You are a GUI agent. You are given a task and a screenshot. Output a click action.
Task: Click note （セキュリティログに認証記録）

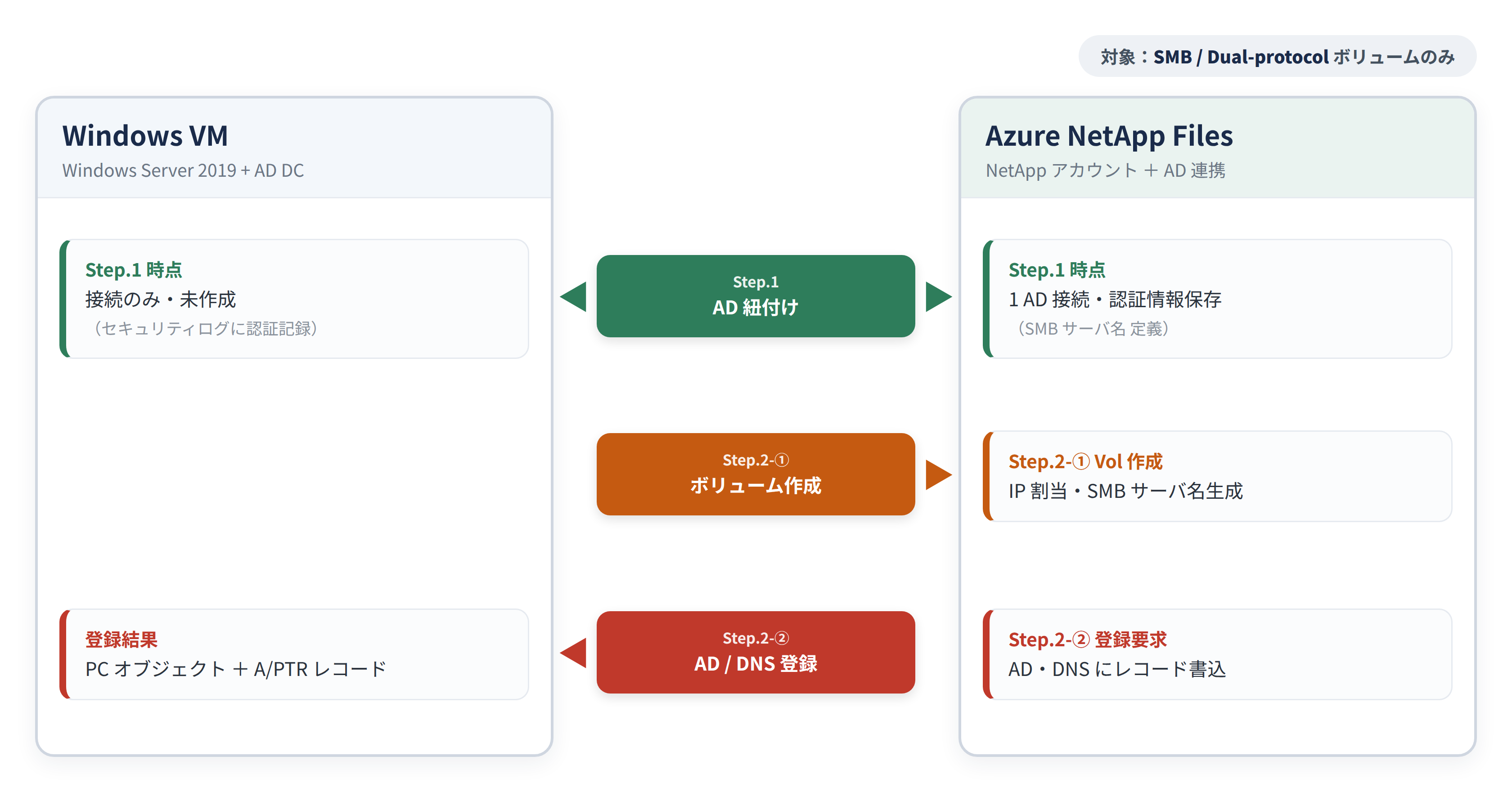pos(206,328)
